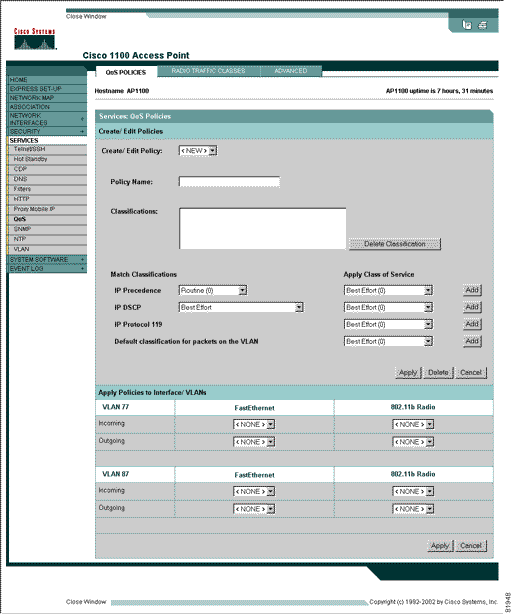The image size is (512, 614).
Task: Open VLAN 77 Outgoing FastEthernet dropdown
Action: (x=254, y=442)
